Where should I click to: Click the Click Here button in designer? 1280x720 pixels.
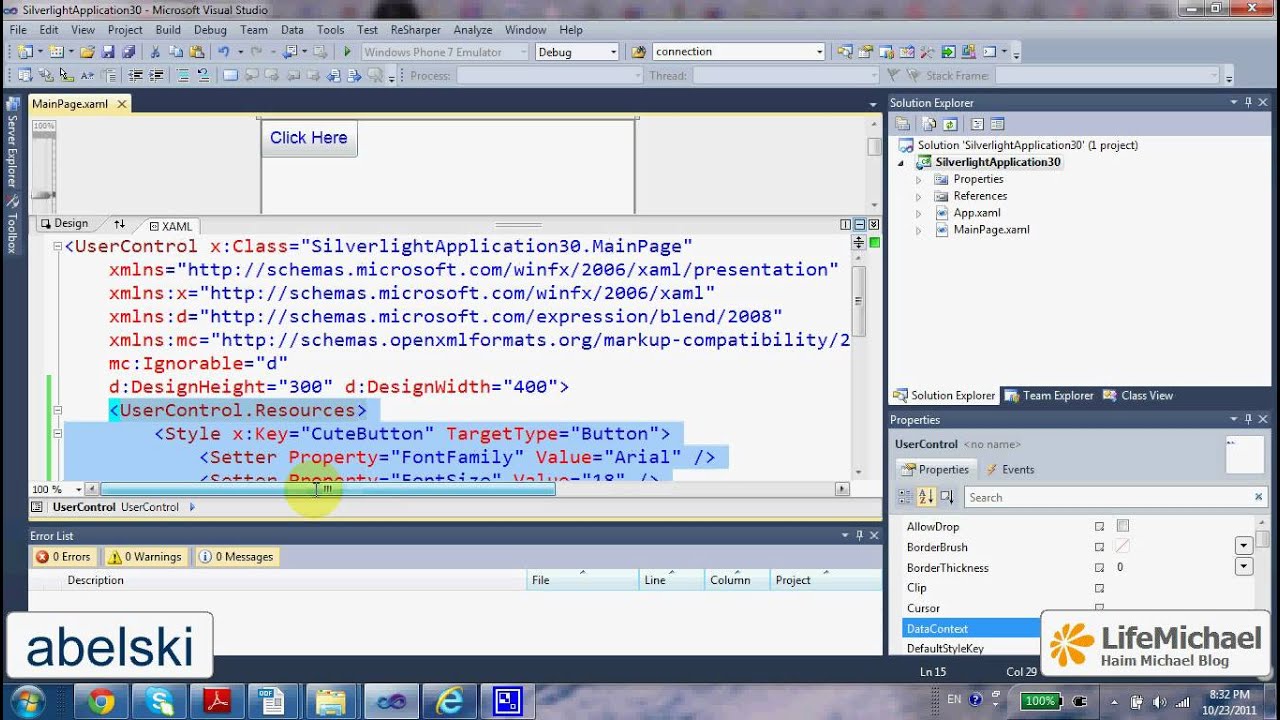tap(309, 138)
